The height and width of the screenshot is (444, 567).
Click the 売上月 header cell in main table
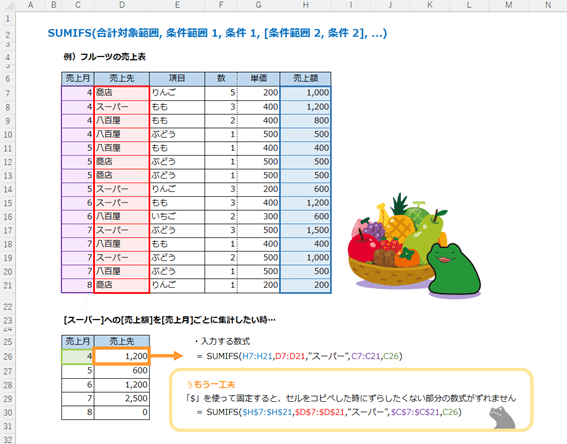point(78,78)
